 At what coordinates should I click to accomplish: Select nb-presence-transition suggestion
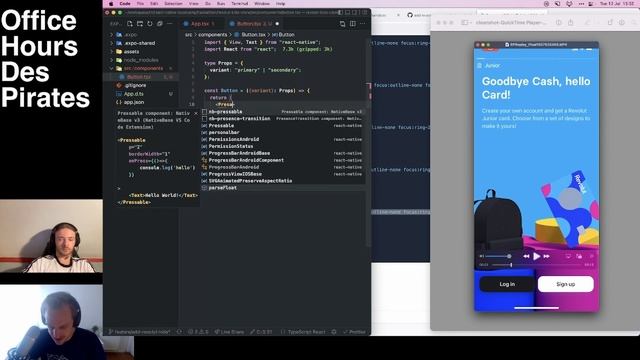tap(282, 119)
